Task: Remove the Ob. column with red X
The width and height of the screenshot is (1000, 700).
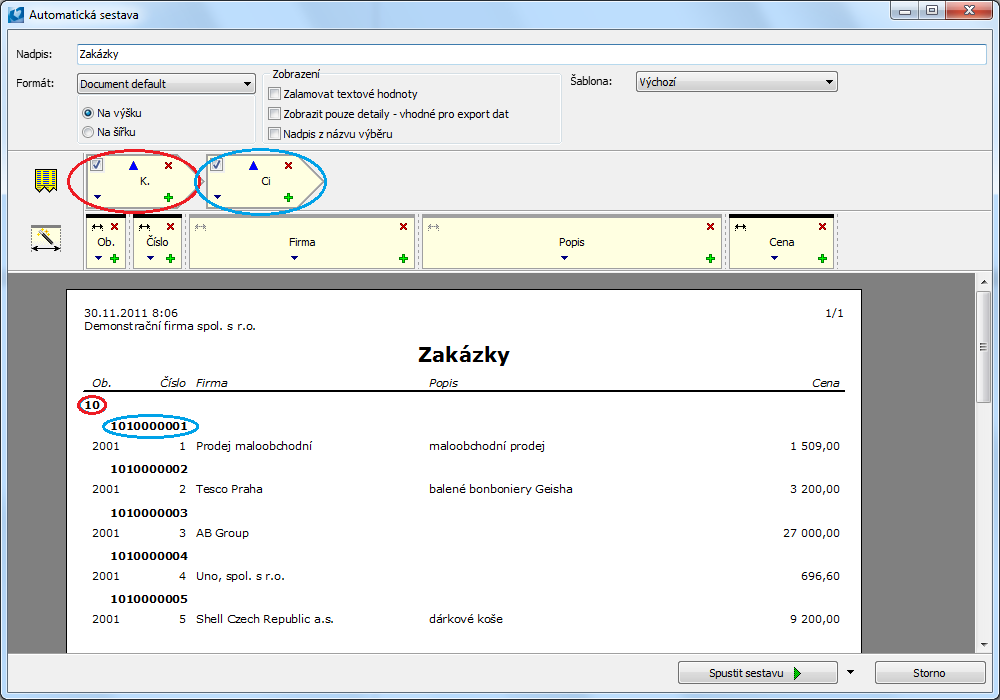Action: pyautogui.click(x=114, y=226)
